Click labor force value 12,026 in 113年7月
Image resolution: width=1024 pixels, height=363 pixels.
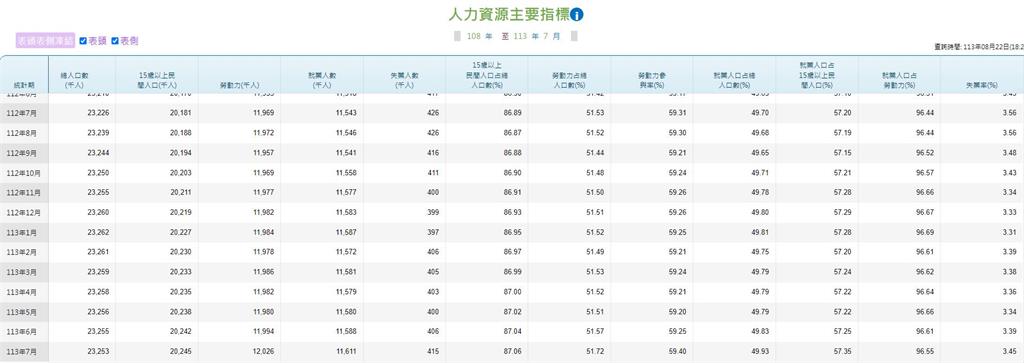tap(263, 352)
